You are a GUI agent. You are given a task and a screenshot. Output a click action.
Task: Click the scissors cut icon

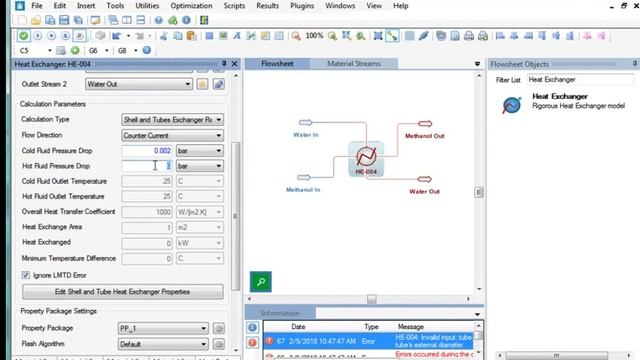(164, 36)
